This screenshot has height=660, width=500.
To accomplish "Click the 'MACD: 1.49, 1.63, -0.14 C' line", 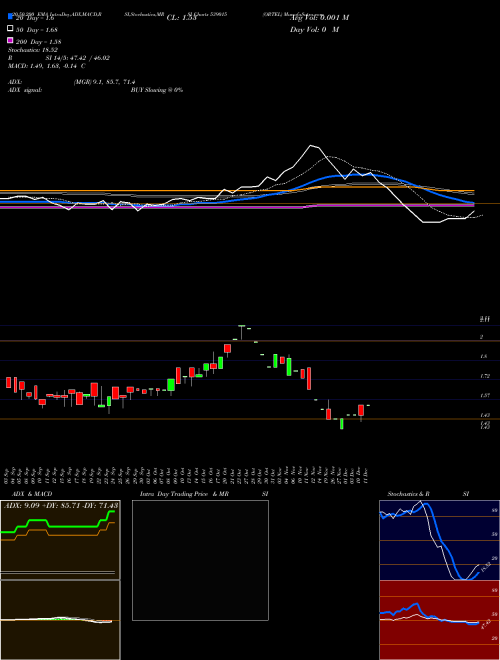I will tap(47, 66).
